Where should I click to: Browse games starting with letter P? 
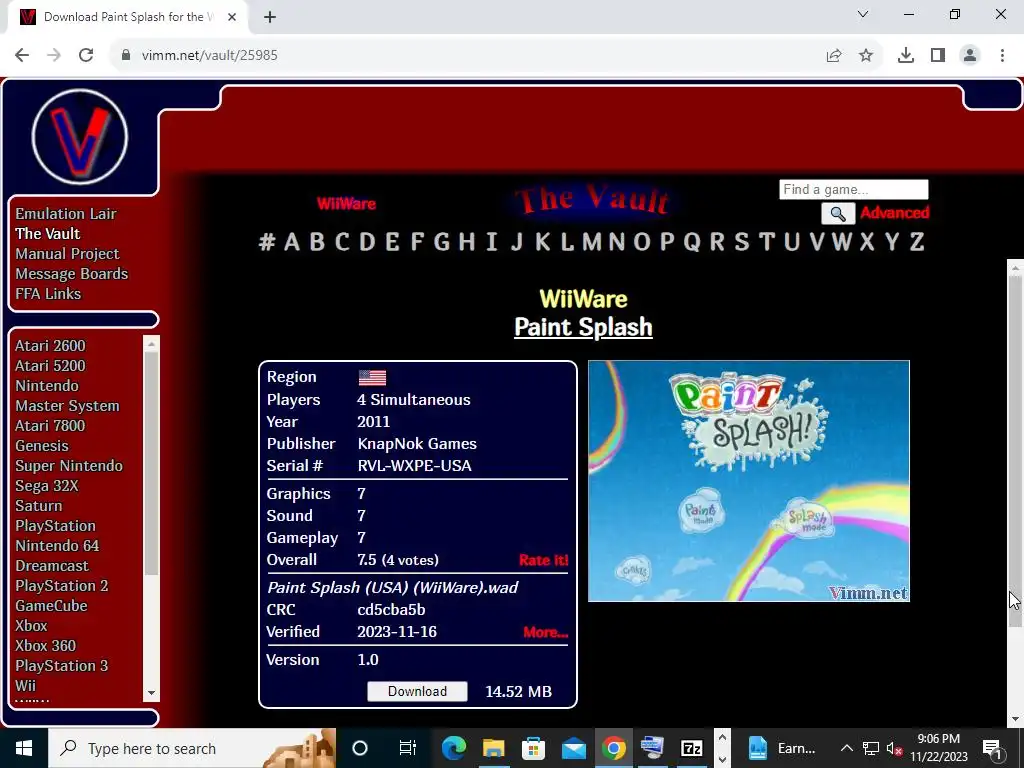click(667, 242)
